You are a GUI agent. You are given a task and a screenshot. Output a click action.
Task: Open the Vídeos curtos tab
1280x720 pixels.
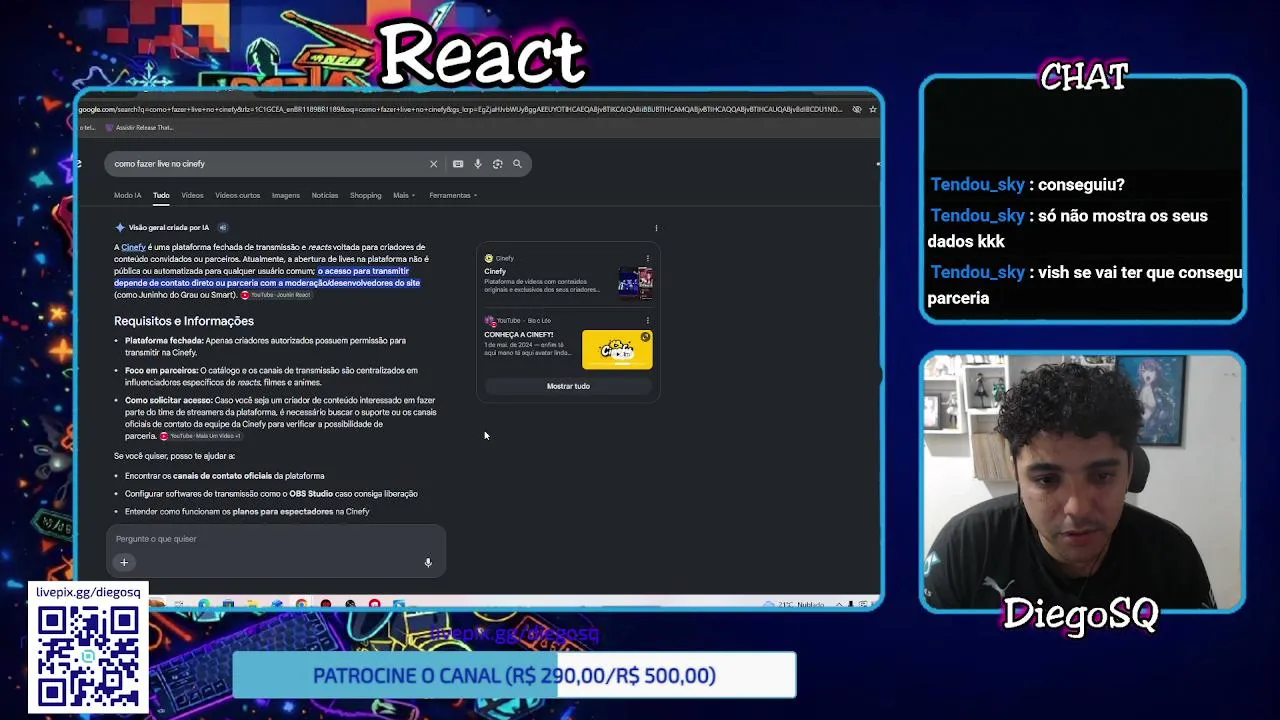tap(237, 195)
